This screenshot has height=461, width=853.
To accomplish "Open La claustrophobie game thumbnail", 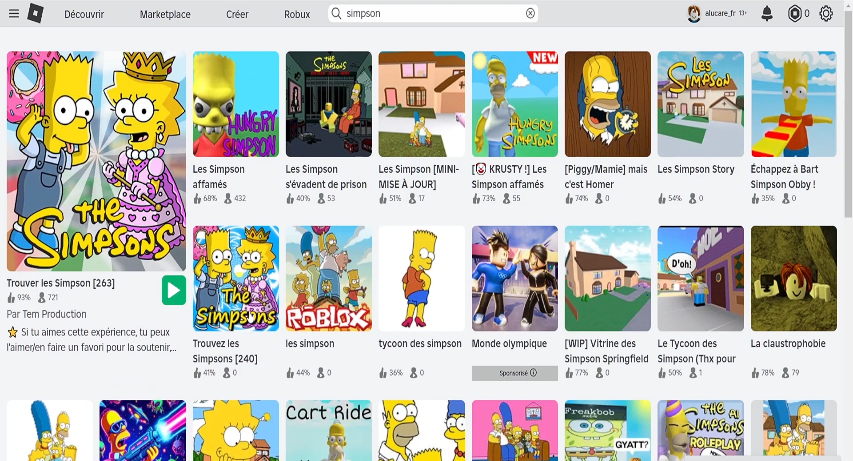I will [x=793, y=278].
